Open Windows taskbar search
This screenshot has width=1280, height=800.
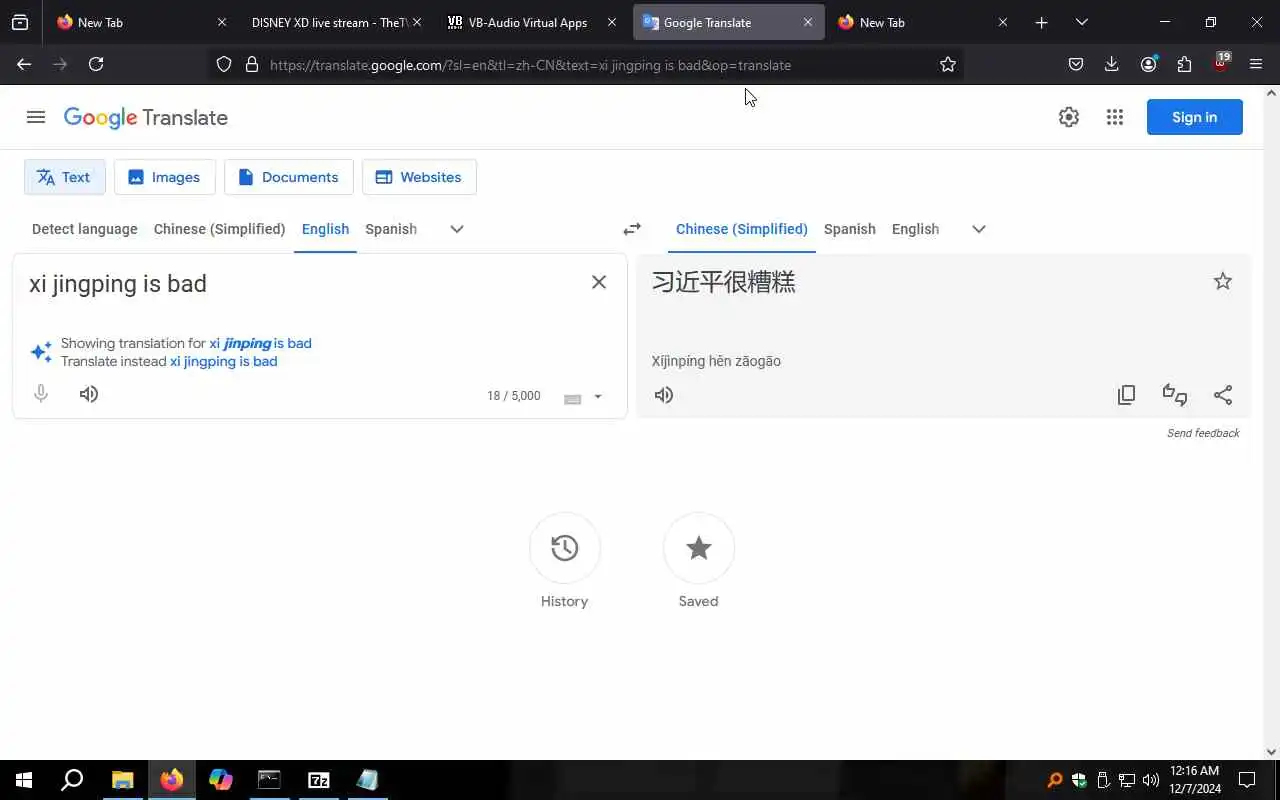72,780
